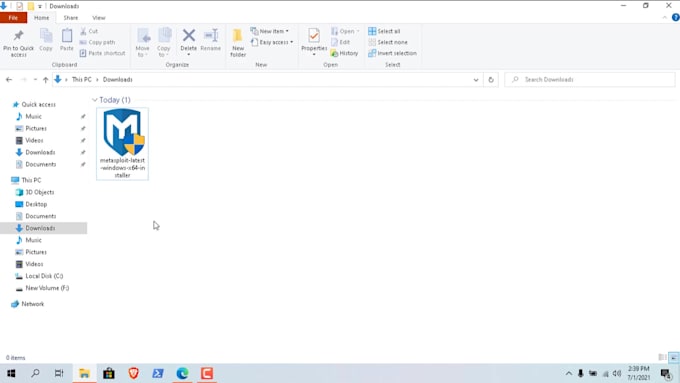Click the Cut scissors command
Viewport: 680px width, 383px height.
click(x=89, y=31)
